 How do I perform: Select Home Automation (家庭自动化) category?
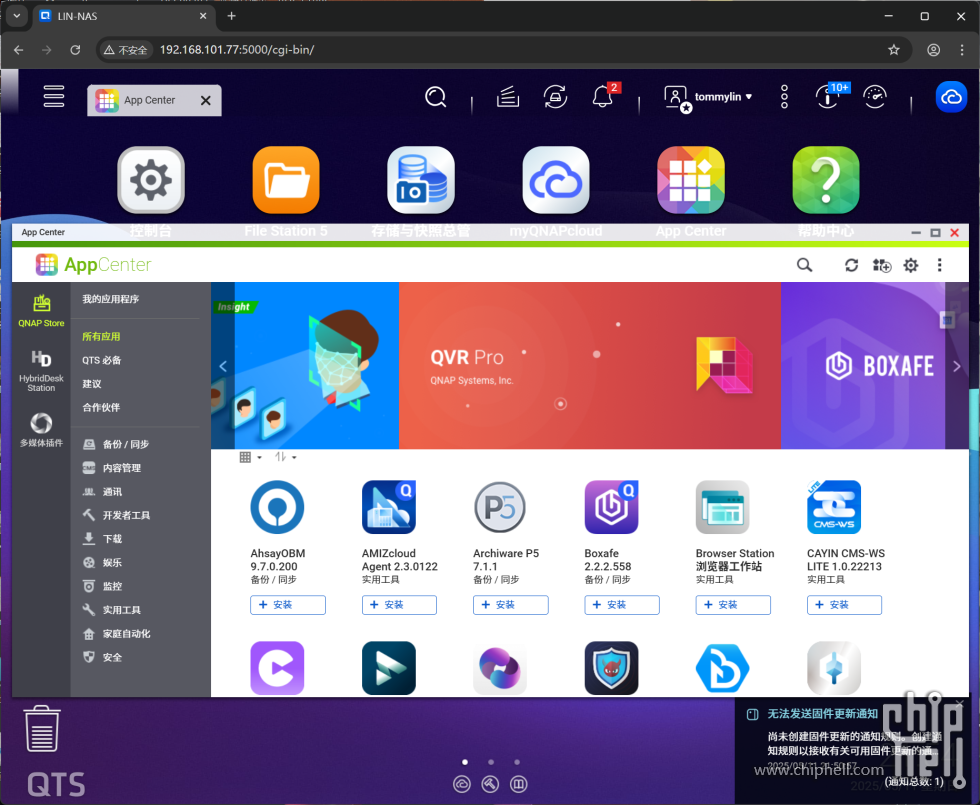pos(116,634)
